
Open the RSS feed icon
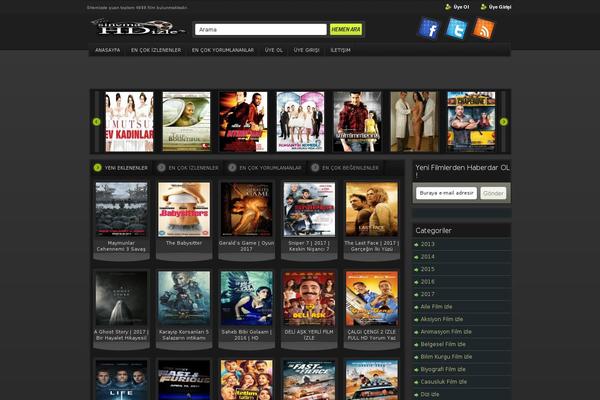click(x=483, y=28)
